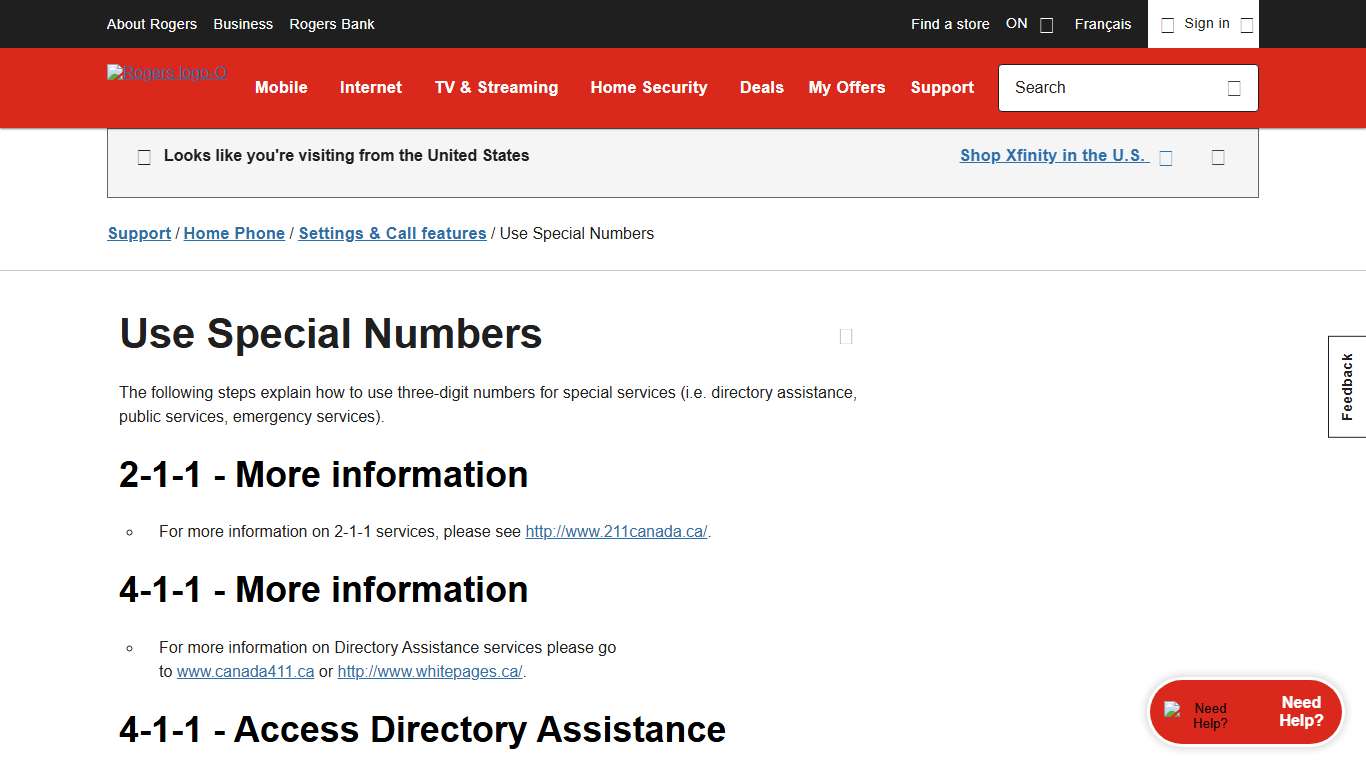This screenshot has height=768, width=1366.
Task: Open the Need Help chat bubble icon
Action: [x=1172, y=712]
